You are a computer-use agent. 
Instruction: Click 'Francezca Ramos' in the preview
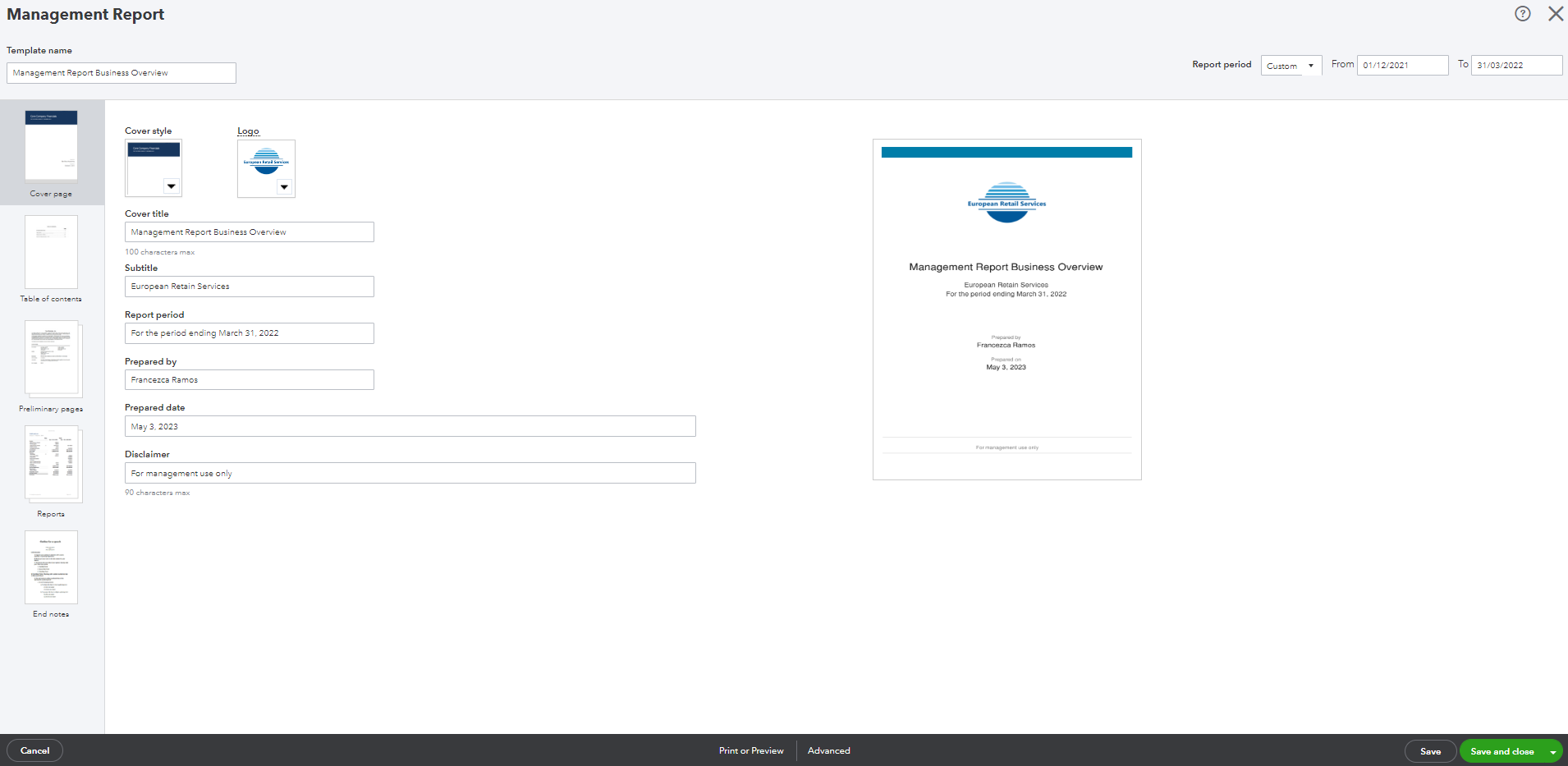(1006, 345)
